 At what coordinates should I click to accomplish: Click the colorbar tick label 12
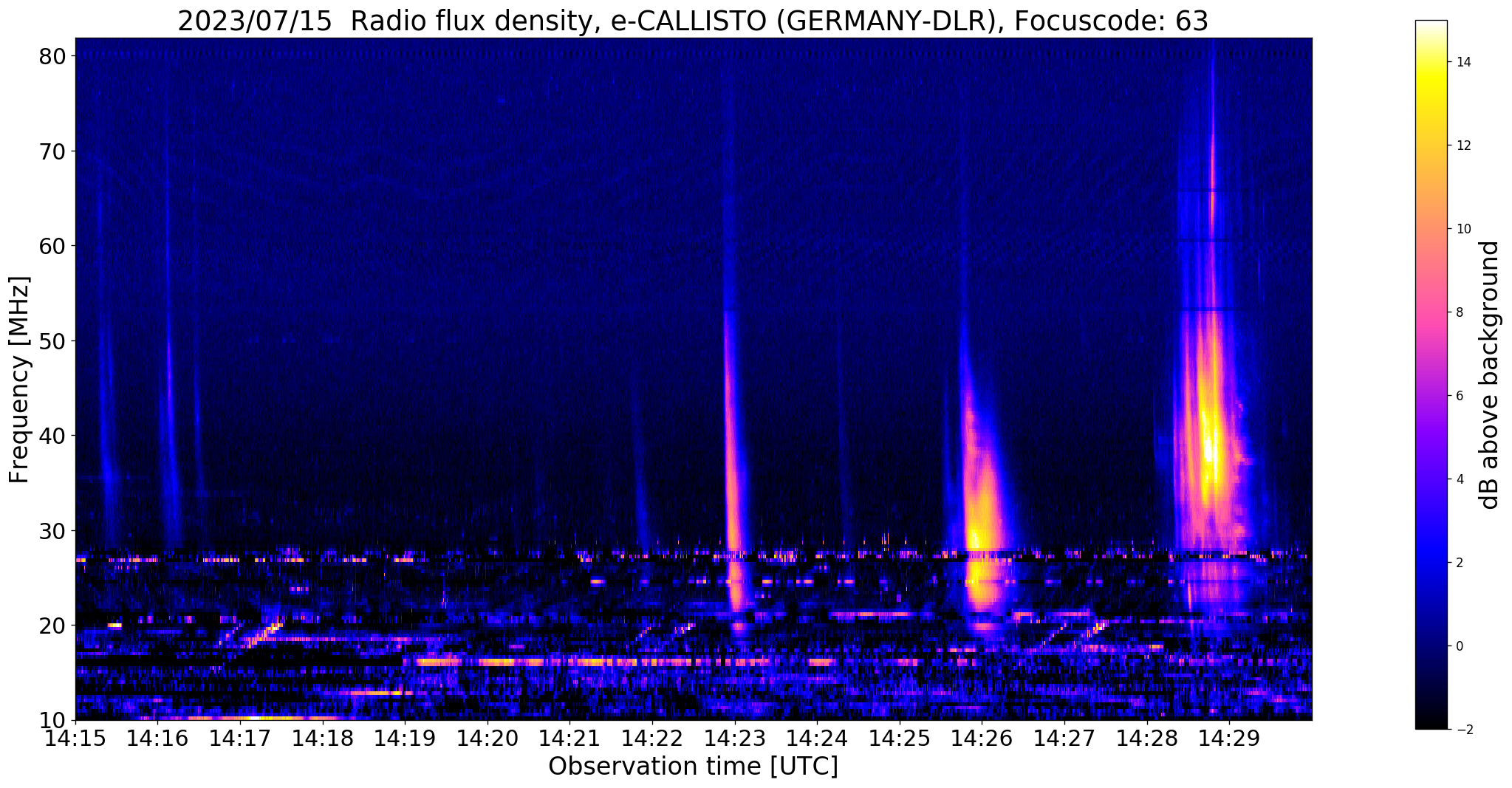[1463, 145]
